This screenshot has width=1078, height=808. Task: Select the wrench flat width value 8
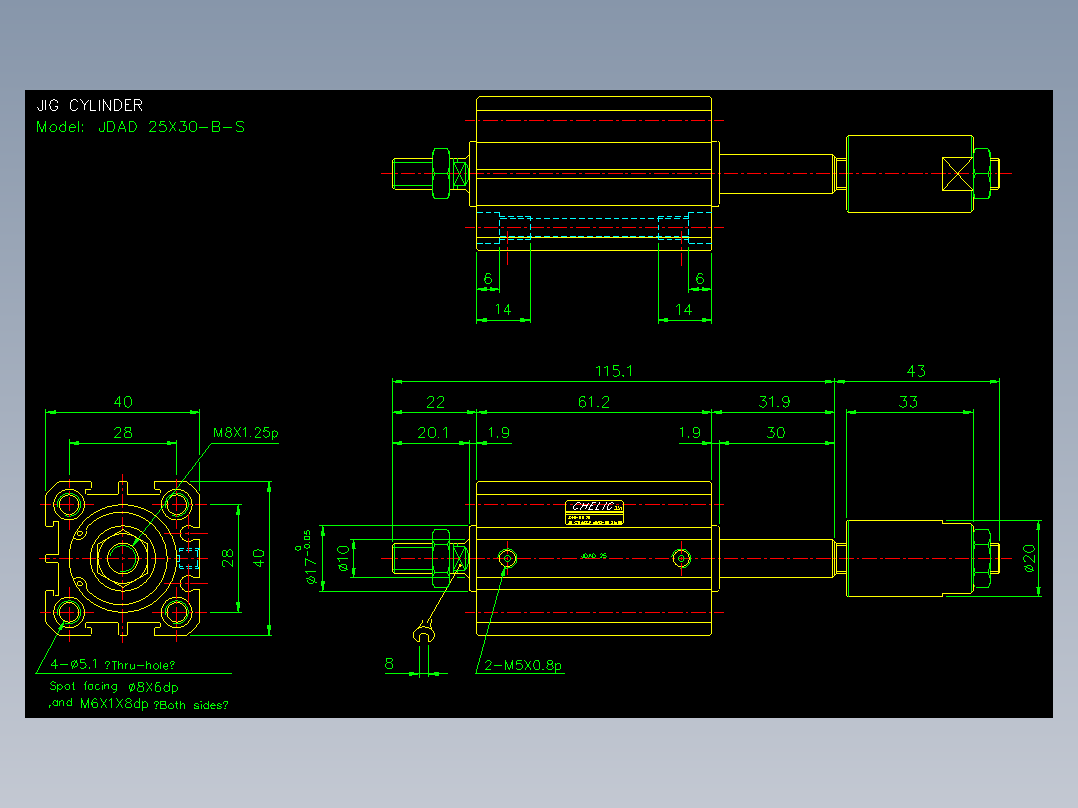(389, 664)
